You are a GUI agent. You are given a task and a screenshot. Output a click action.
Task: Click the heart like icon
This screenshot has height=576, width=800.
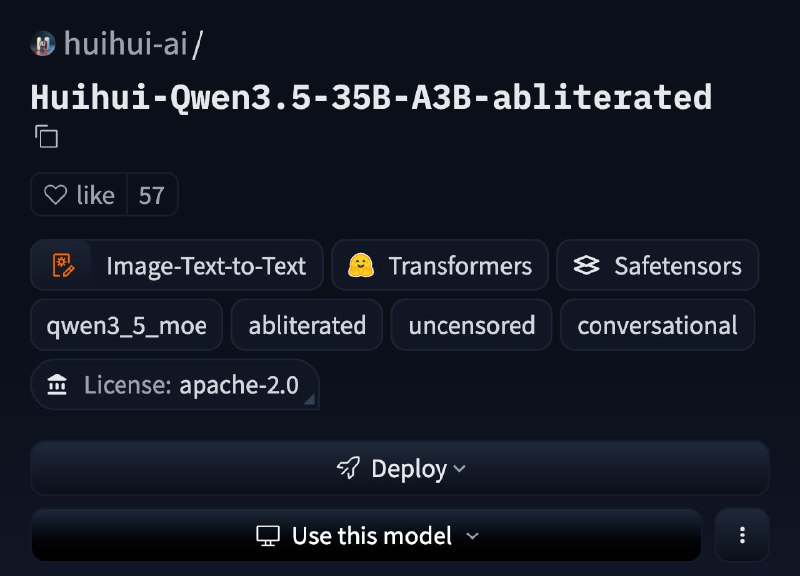(56, 195)
